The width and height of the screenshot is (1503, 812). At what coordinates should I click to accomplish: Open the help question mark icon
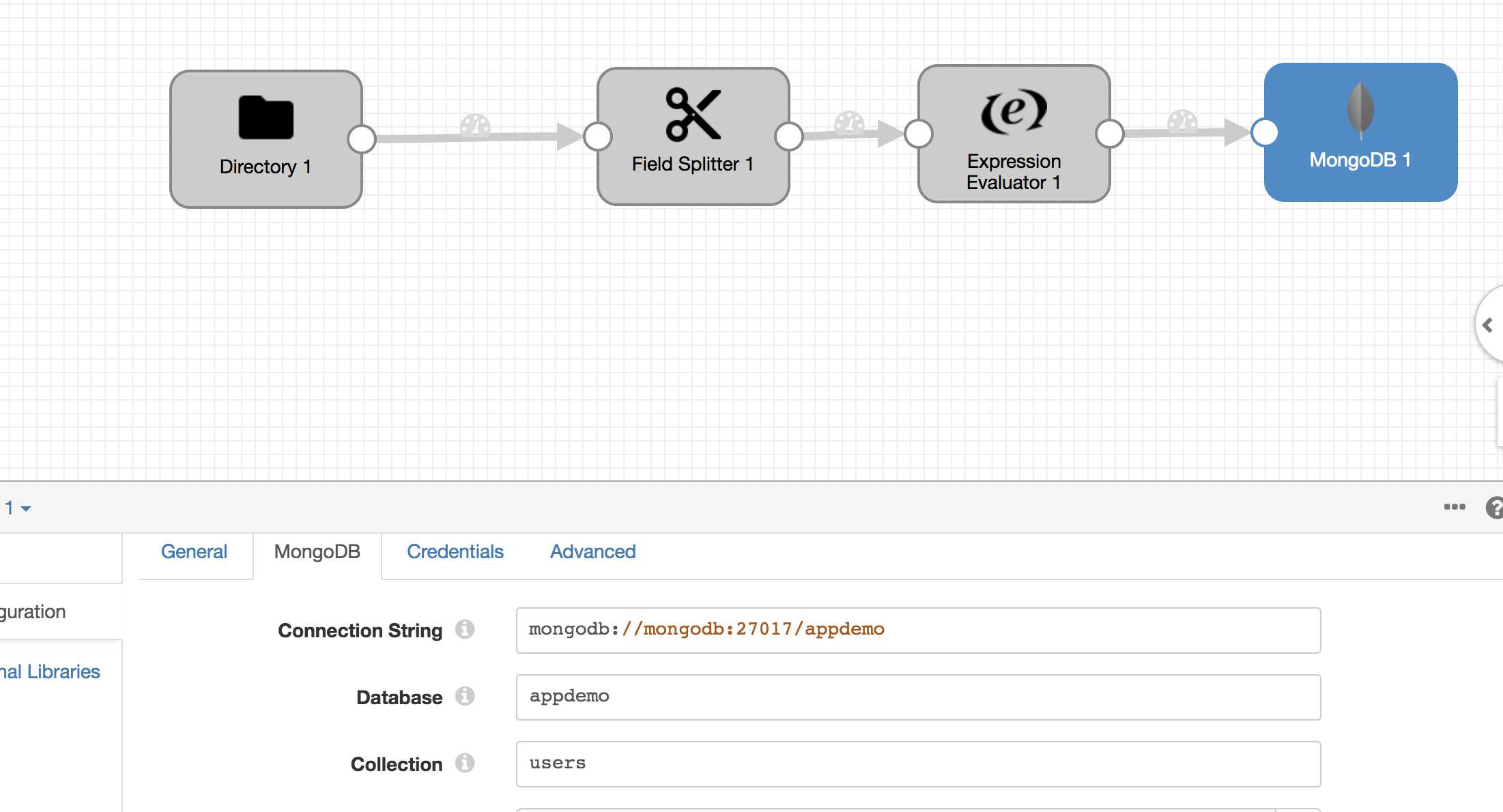tap(1495, 508)
